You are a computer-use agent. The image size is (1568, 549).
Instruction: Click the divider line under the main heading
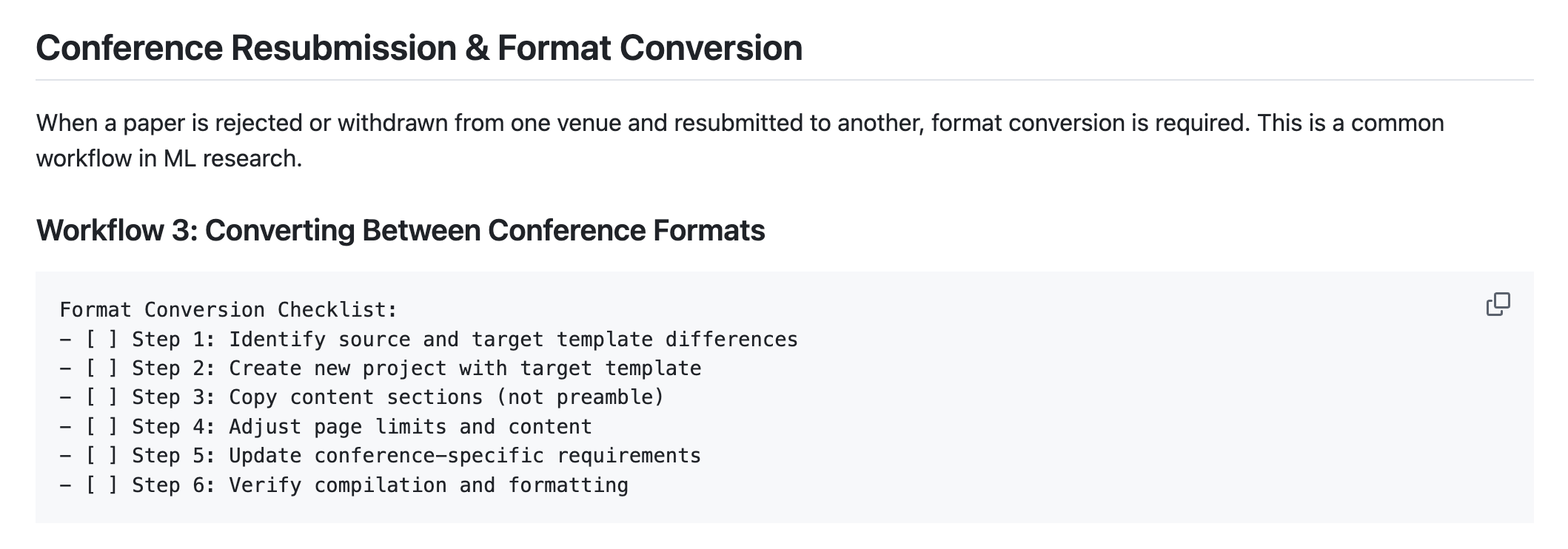tap(784, 80)
